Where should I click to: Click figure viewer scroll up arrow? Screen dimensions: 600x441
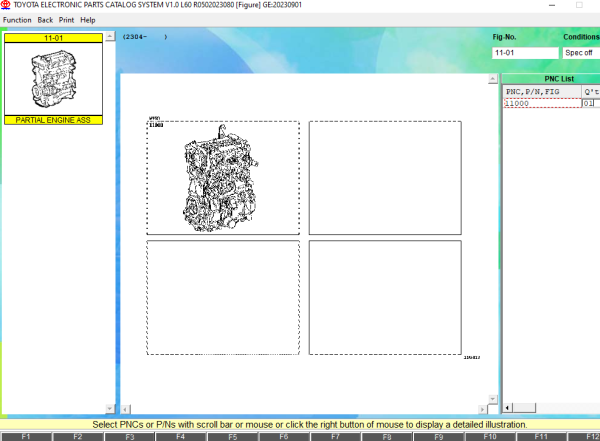(493, 79)
